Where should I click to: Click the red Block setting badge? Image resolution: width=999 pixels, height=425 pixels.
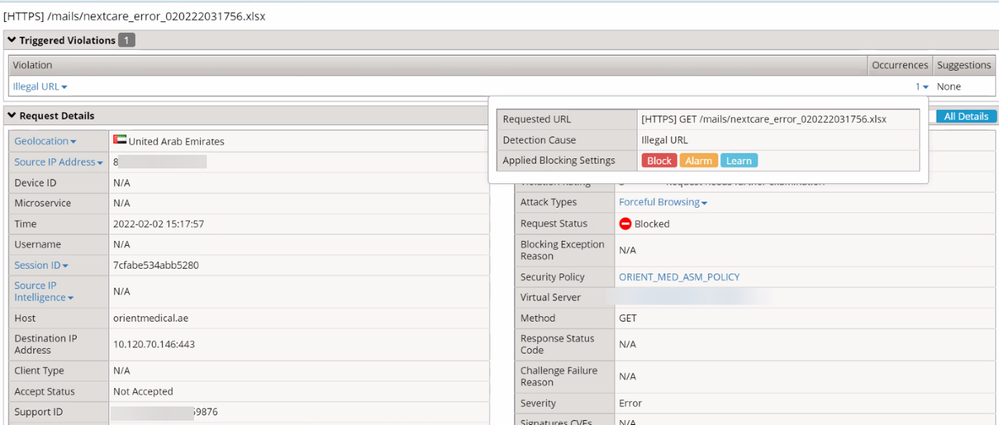pos(659,161)
